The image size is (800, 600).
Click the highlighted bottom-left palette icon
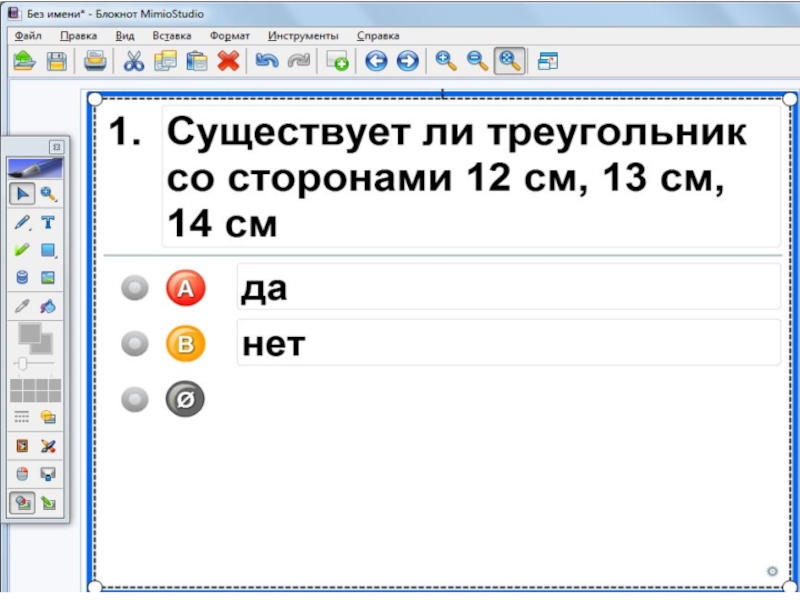click(x=22, y=504)
